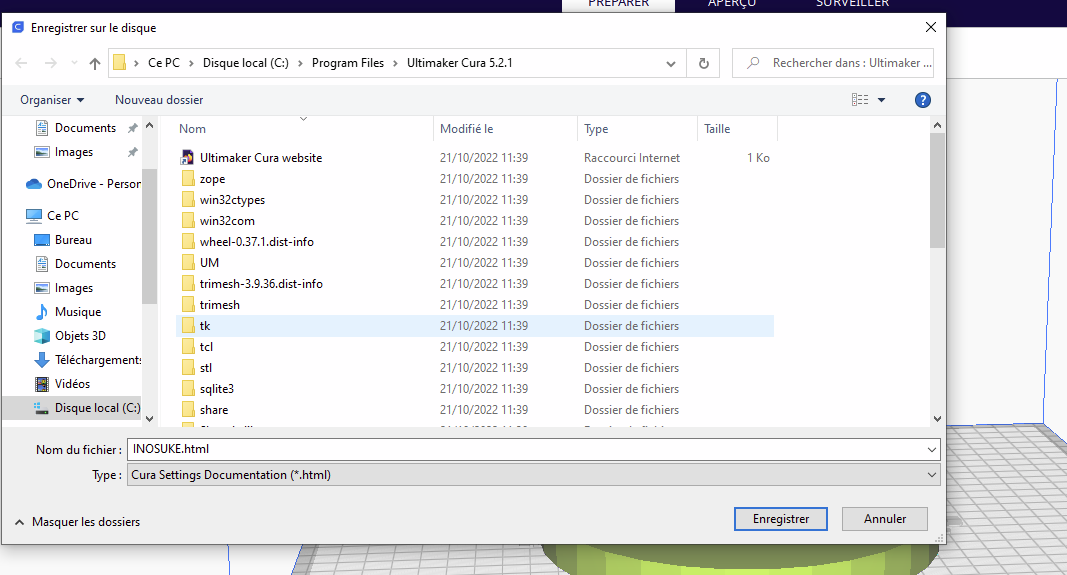Screen dimensions: 1067x575
Task: Sort by Nom column header
Action: click(x=192, y=129)
